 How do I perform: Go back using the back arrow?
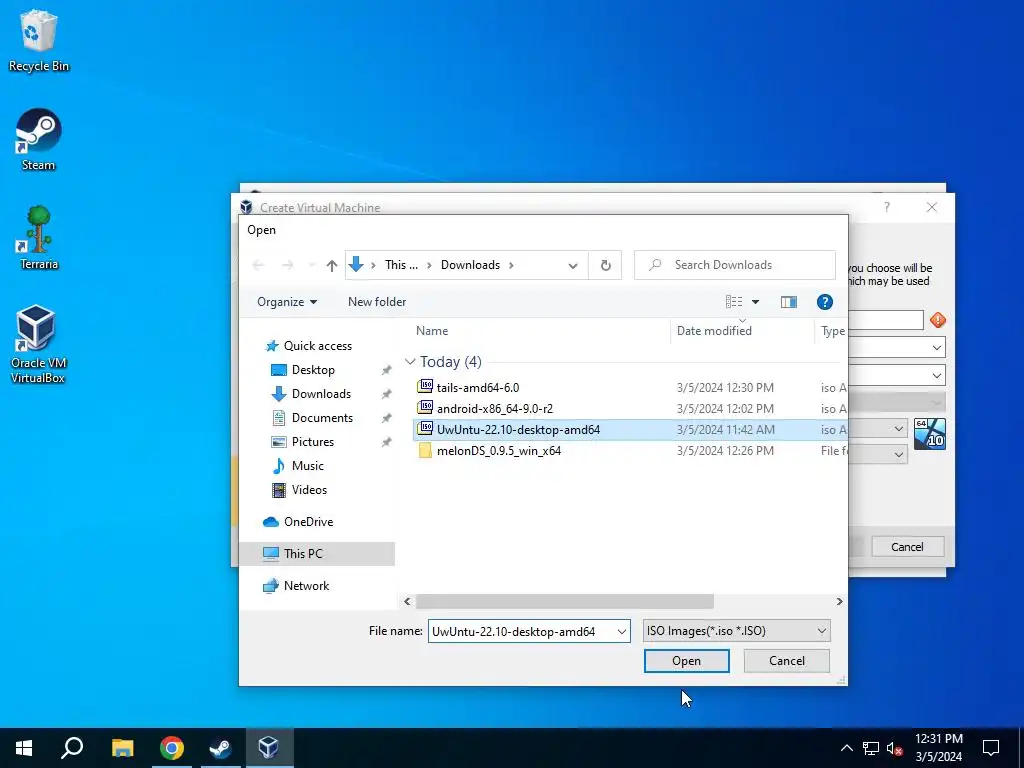(259, 265)
